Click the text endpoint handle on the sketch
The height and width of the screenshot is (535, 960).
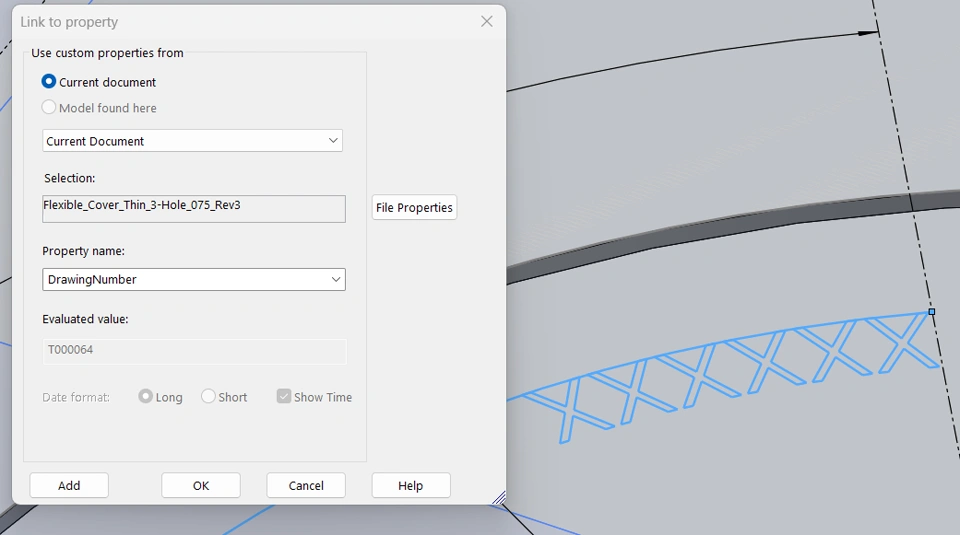932,312
